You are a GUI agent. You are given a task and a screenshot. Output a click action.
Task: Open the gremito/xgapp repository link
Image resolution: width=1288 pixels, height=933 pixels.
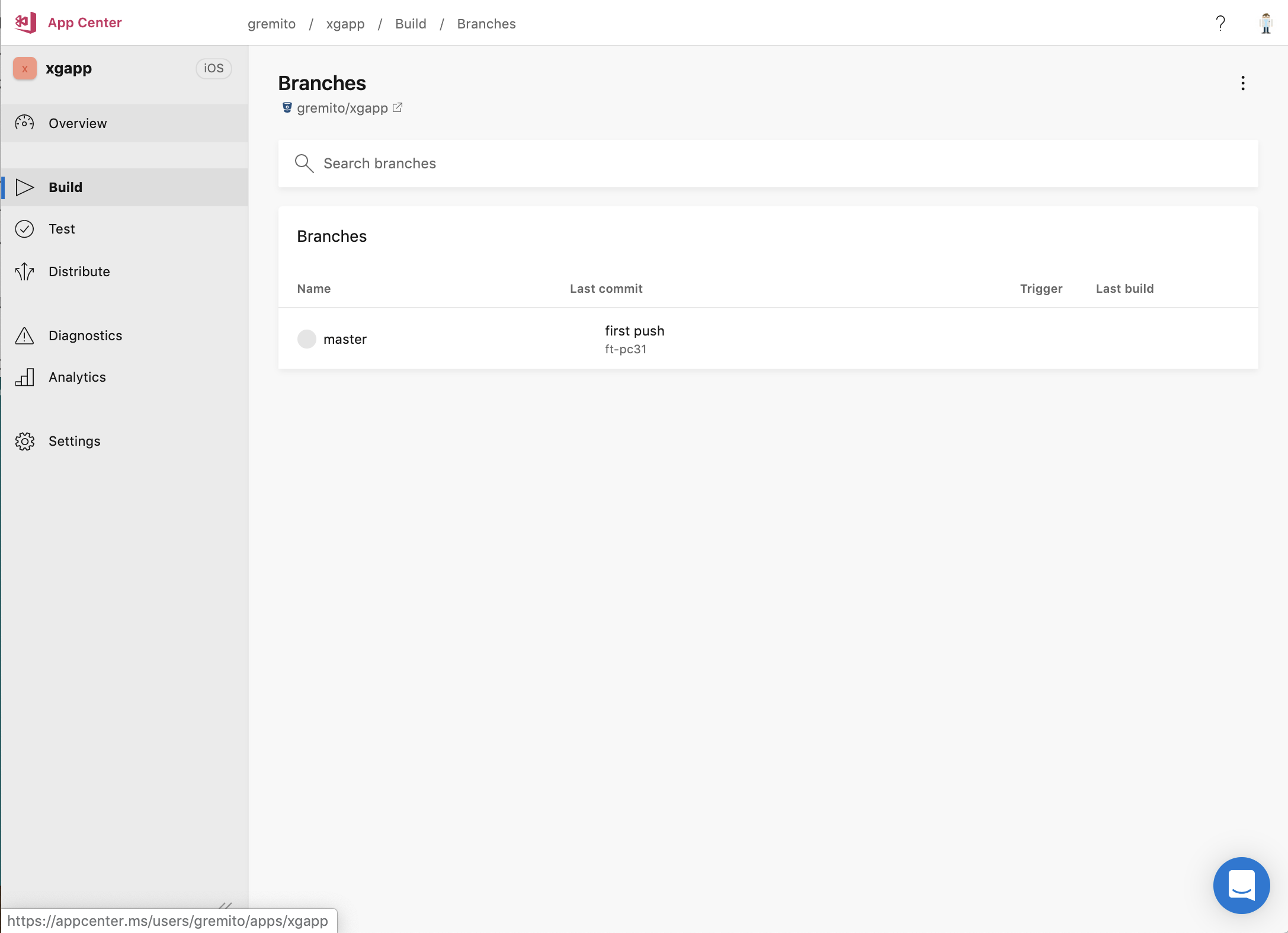pos(342,108)
